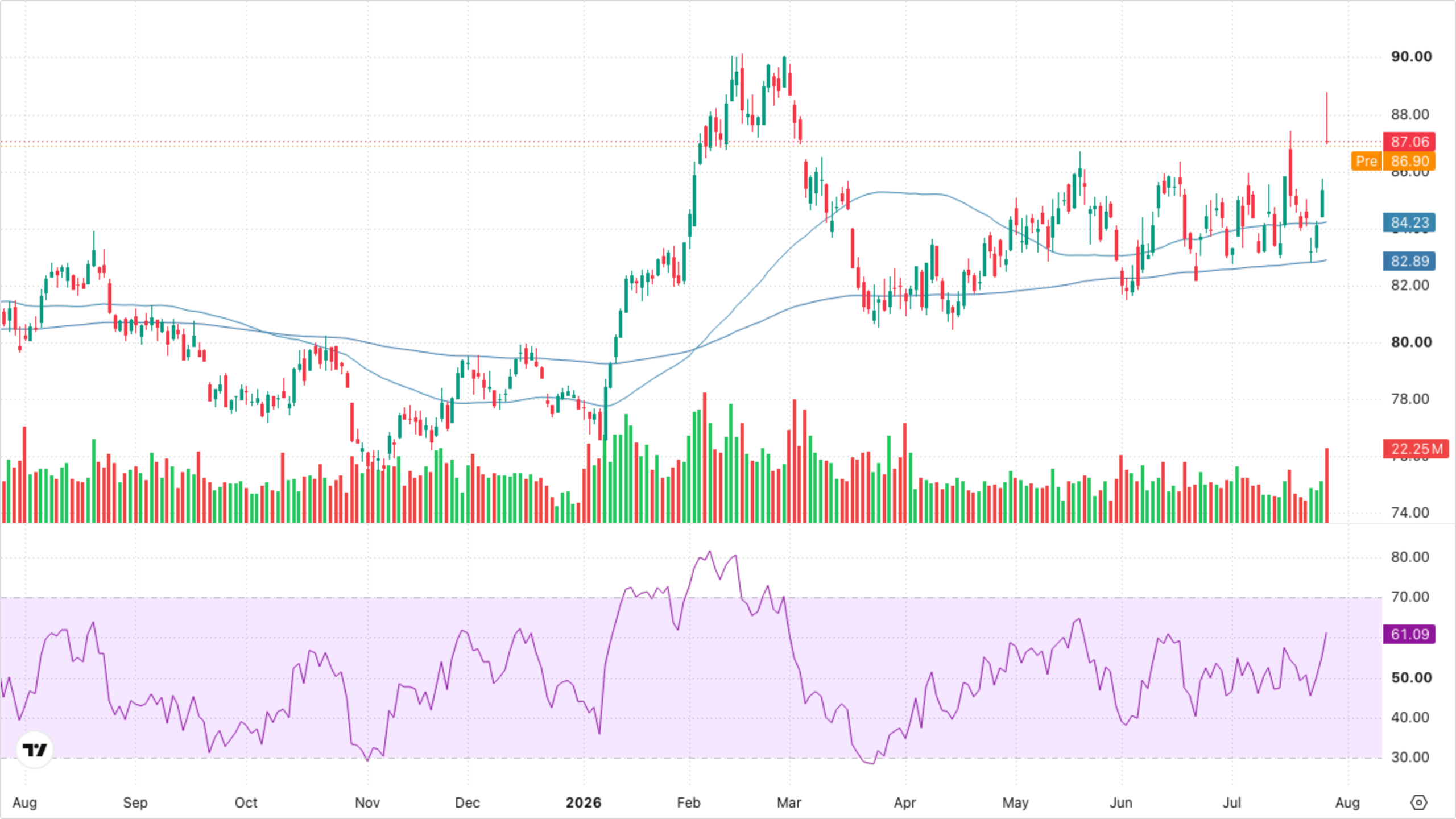Click the 90.00 price axis label
Viewport: 1456px width, 819px height.
[x=1412, y=56]
